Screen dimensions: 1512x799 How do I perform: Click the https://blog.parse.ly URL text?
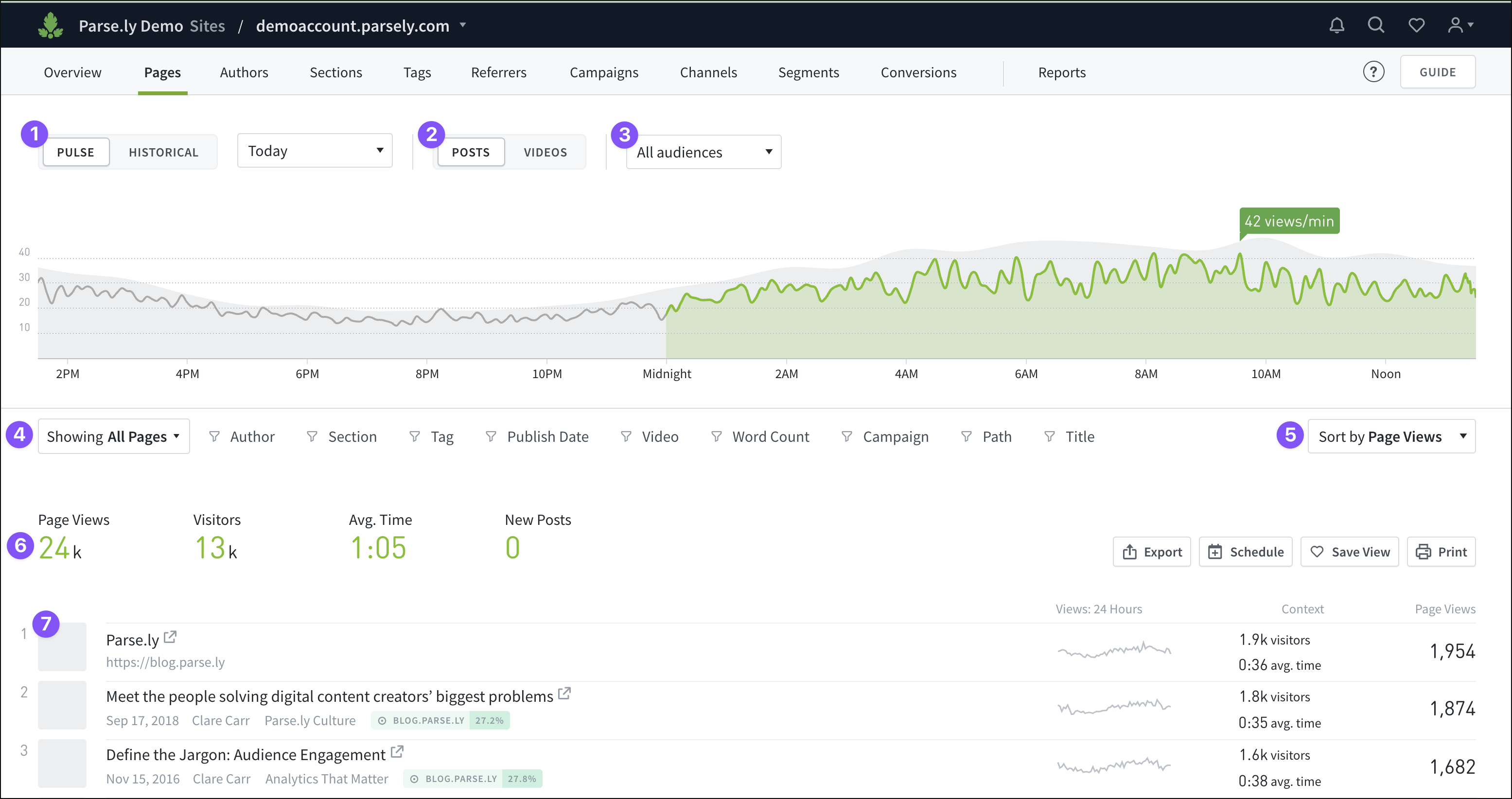[x=165, y=662]
